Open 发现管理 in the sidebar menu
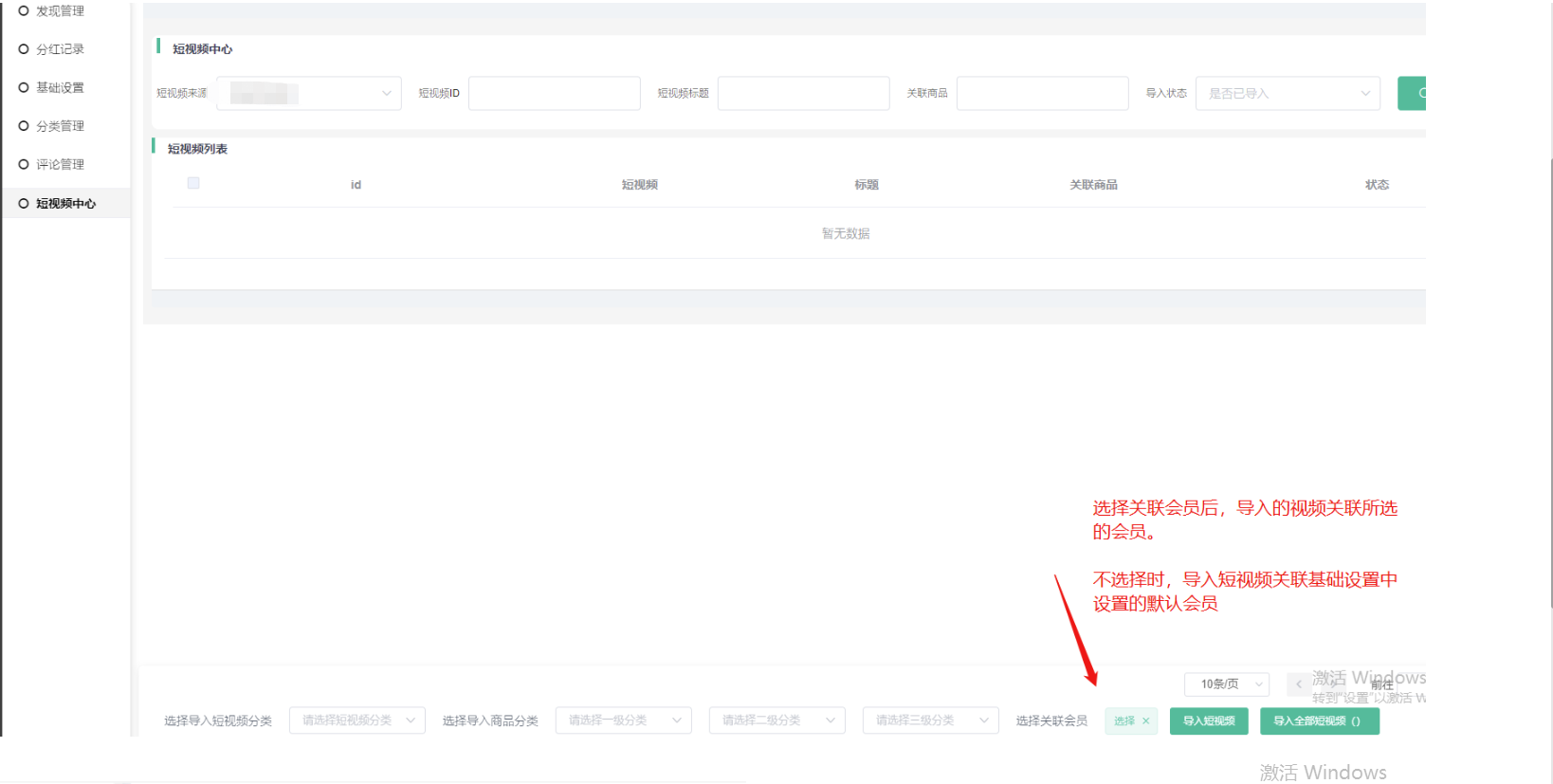The width and height of the screenshot is (1553, 784). coord(60,11)
